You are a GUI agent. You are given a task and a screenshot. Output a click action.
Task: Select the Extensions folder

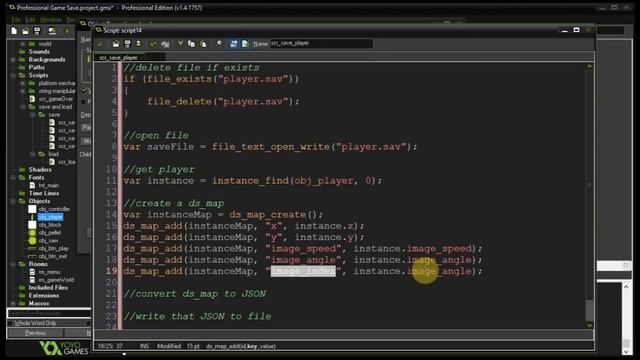pos(44,296)
